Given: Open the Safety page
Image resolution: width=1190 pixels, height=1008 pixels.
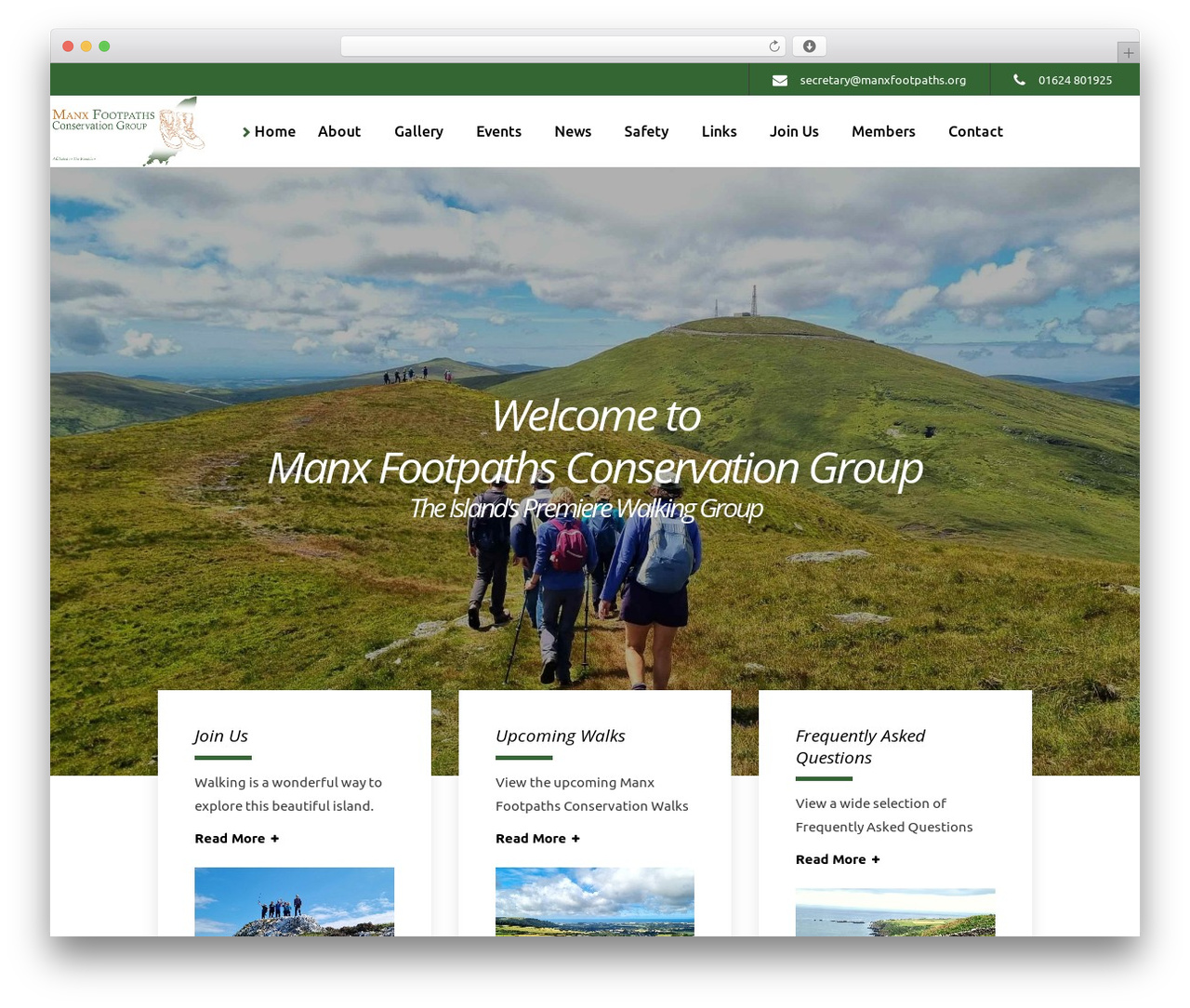Looking at the screenshot, I should [646, 131].
